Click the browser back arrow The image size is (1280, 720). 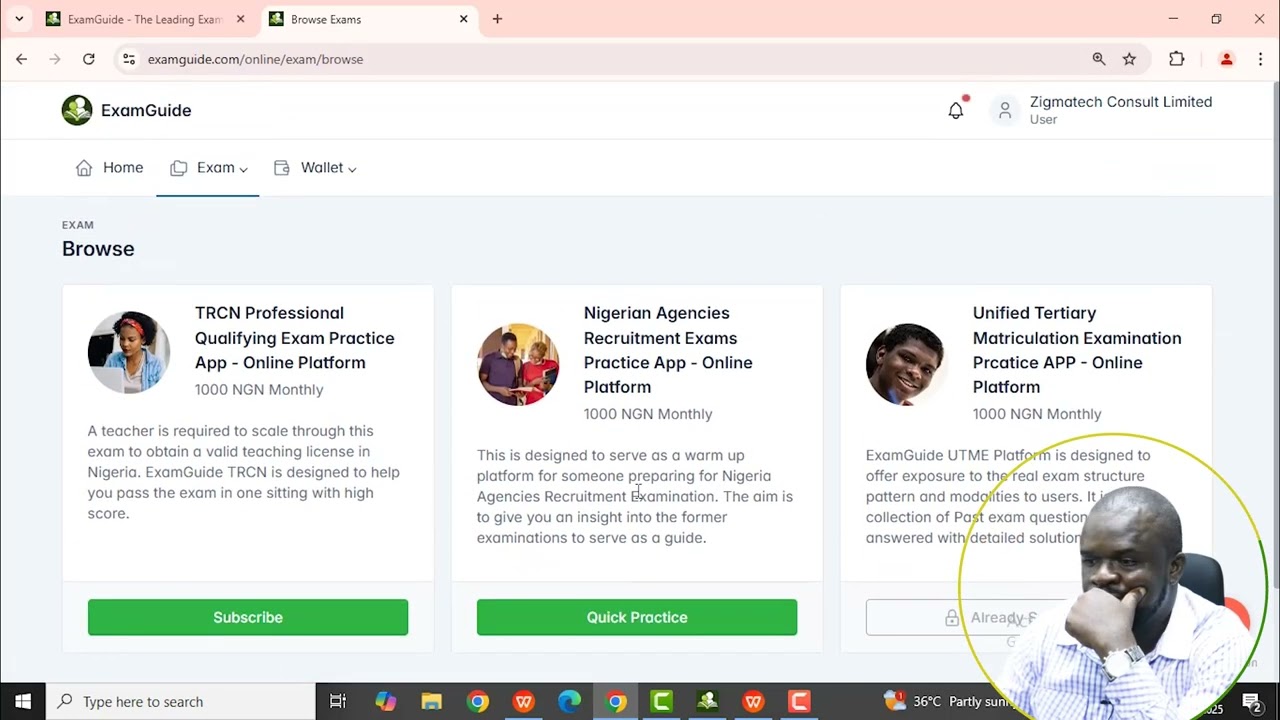coord(21,59)
